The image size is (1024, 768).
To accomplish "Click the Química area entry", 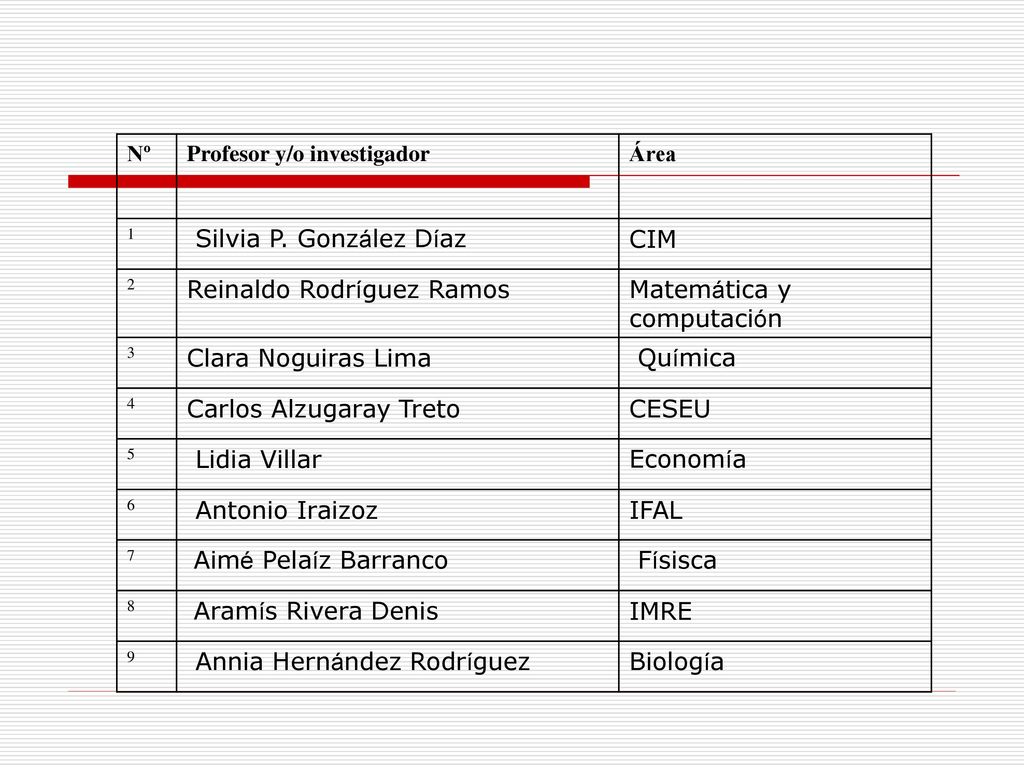I will pyautogui.click(x=686, y=359).
